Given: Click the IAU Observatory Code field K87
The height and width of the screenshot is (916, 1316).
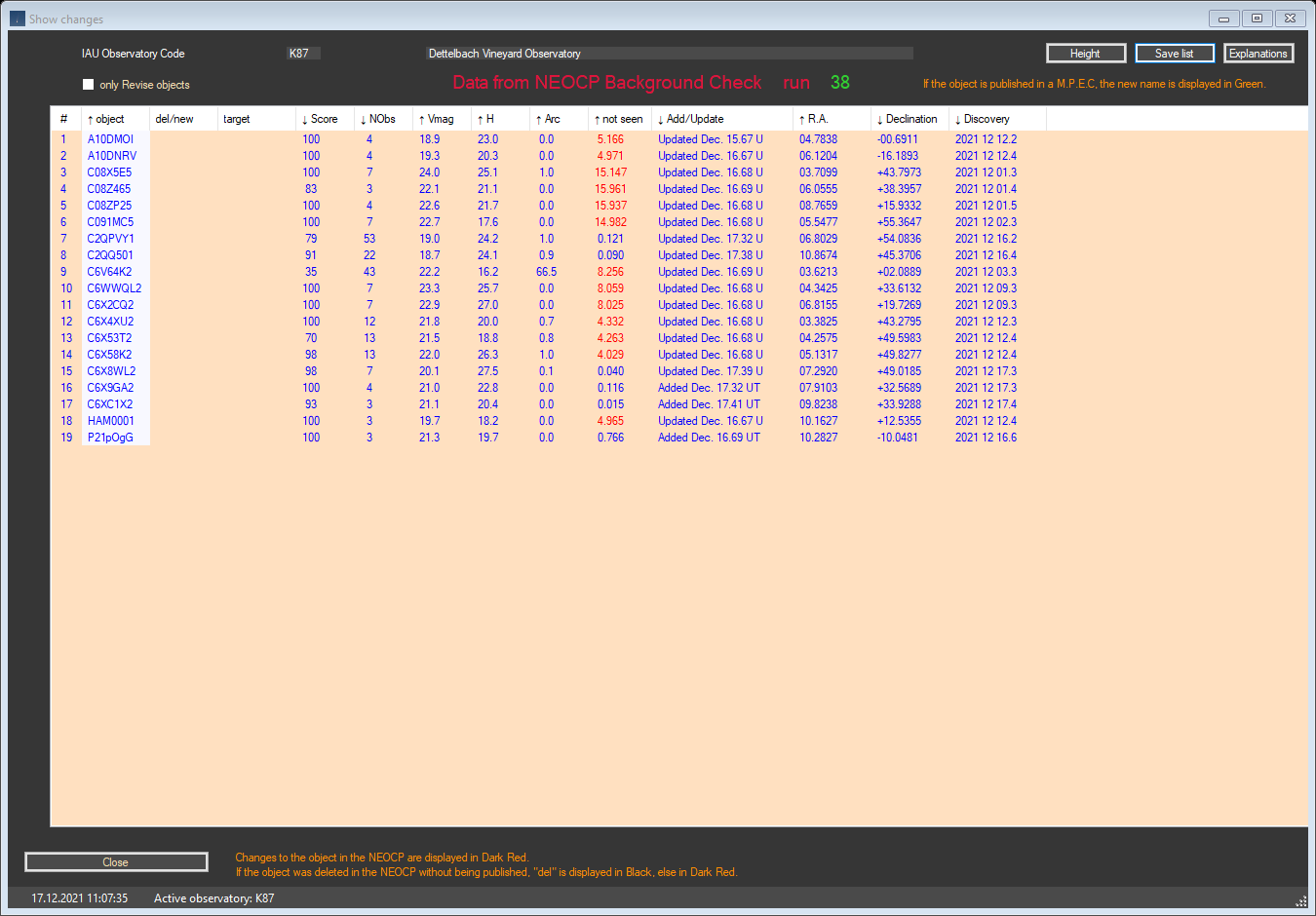Looking at the screenshot, I should (303, 54).
